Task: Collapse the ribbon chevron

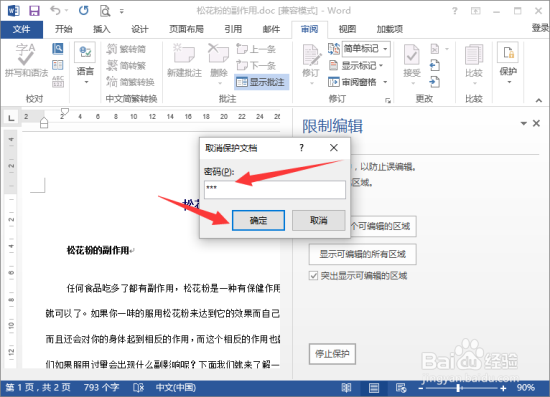Action: (x=538, y=100)
